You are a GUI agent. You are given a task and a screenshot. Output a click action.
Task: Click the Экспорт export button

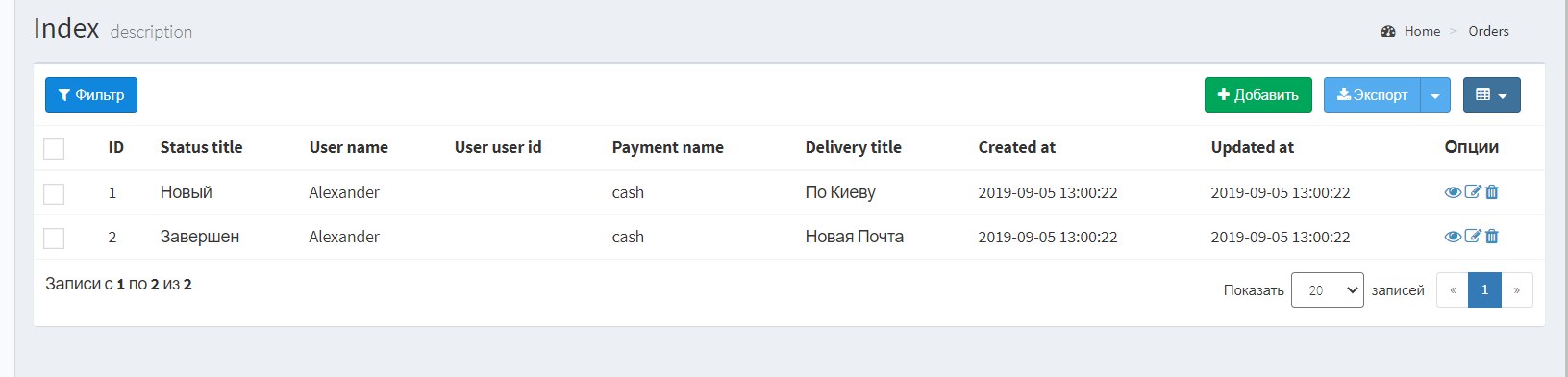click(1372, 95)
